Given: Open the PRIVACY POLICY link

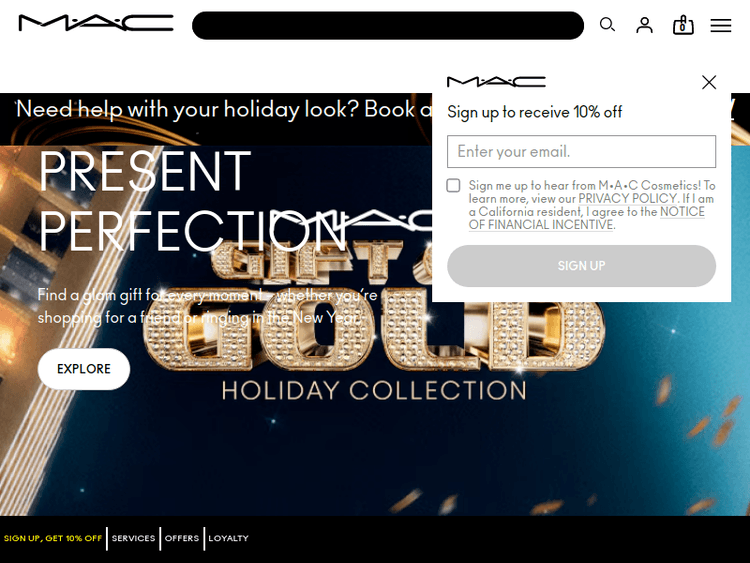Looking at the screenshot, I should (628, 199).
